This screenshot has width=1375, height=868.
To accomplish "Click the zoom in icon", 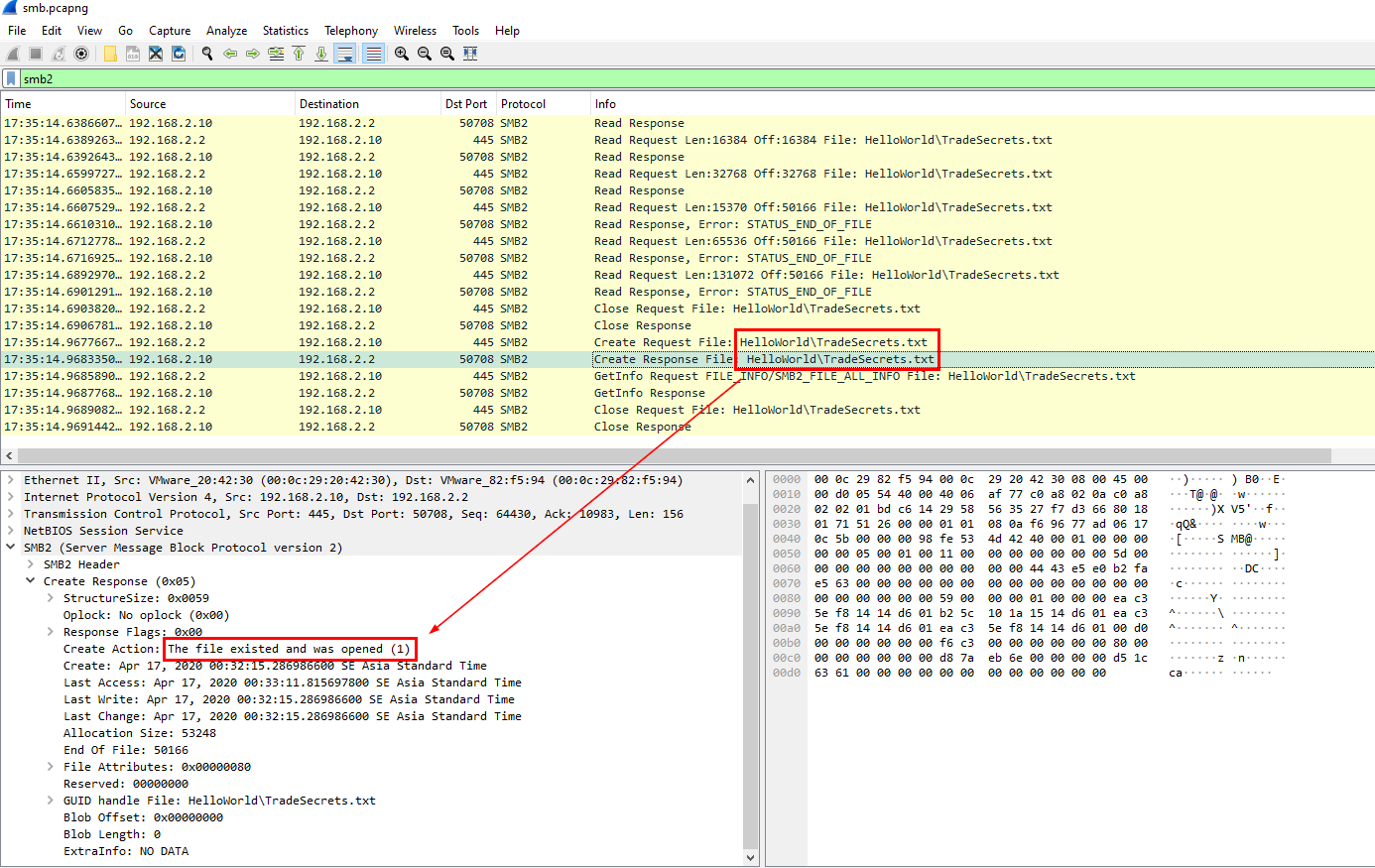I will pos(402,54).
